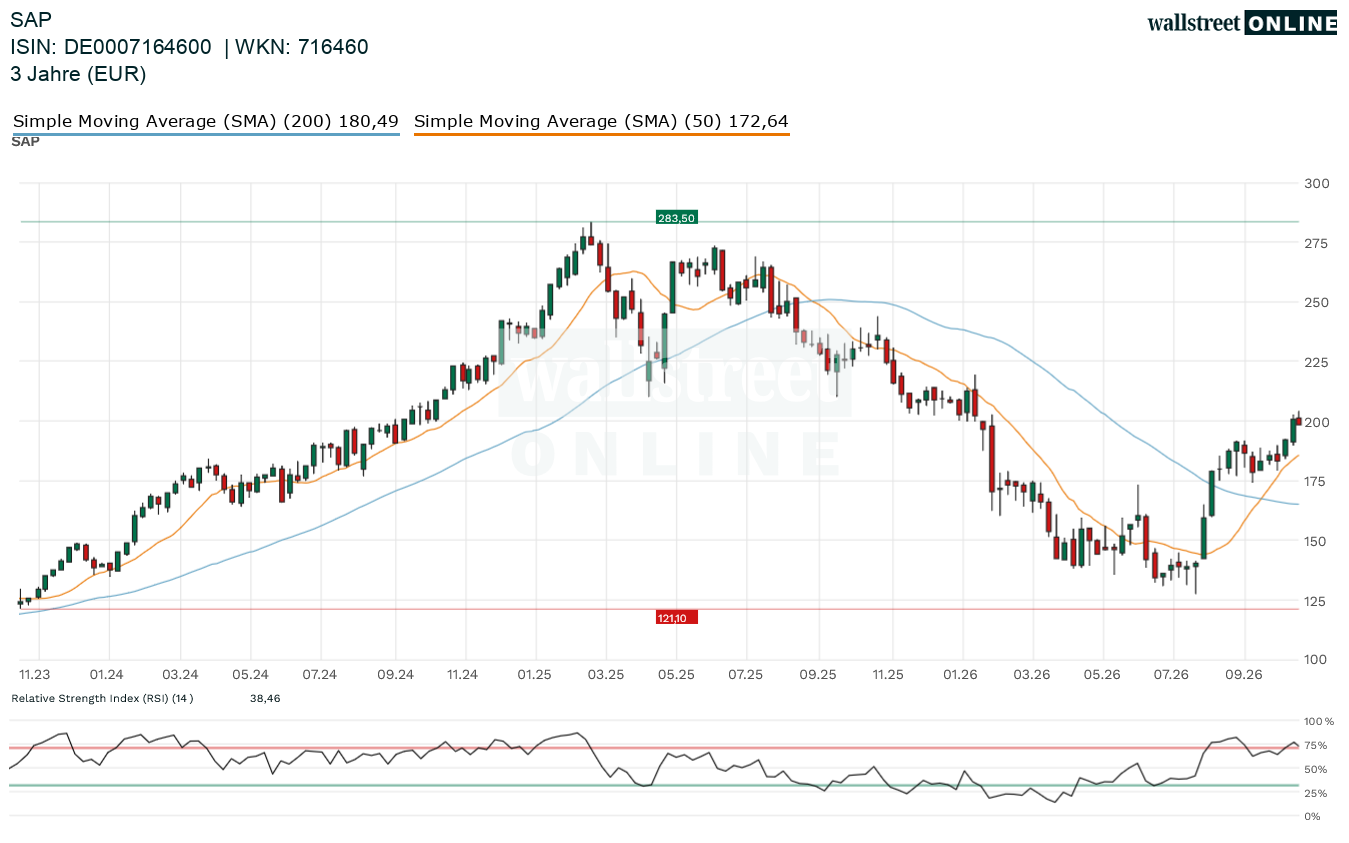Screen dimensions: 1349x843
Task: Click the 03.26 date axis label
Action: coord(1032,675)
